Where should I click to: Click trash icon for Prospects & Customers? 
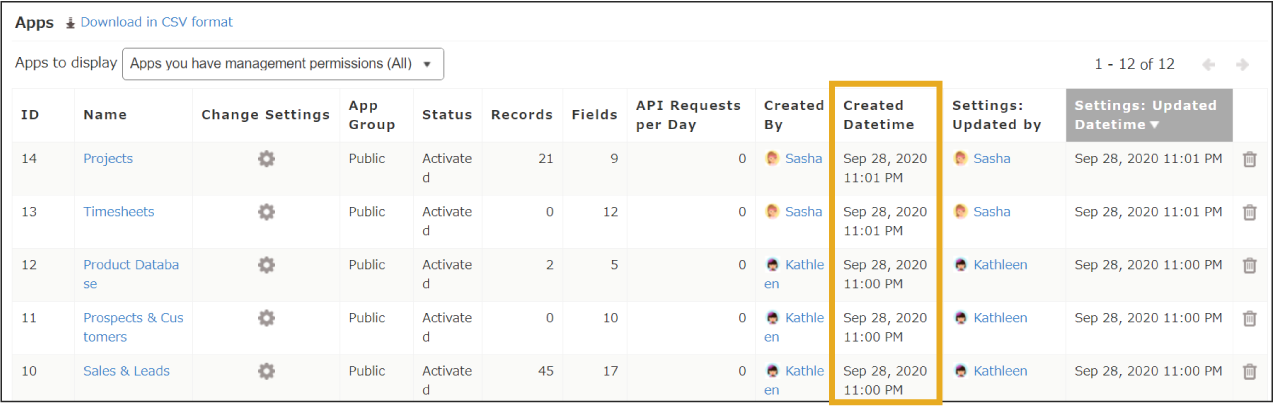point(1249,318)
